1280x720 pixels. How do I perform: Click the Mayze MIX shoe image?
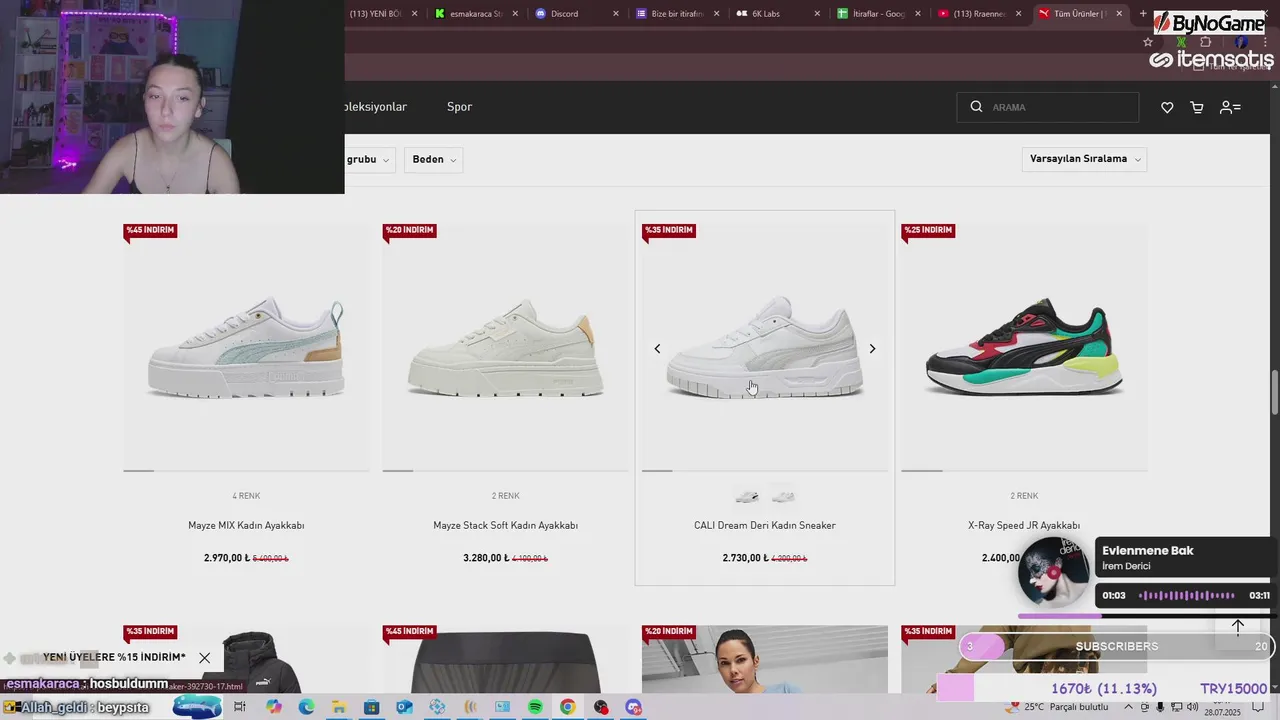[246, 348]
